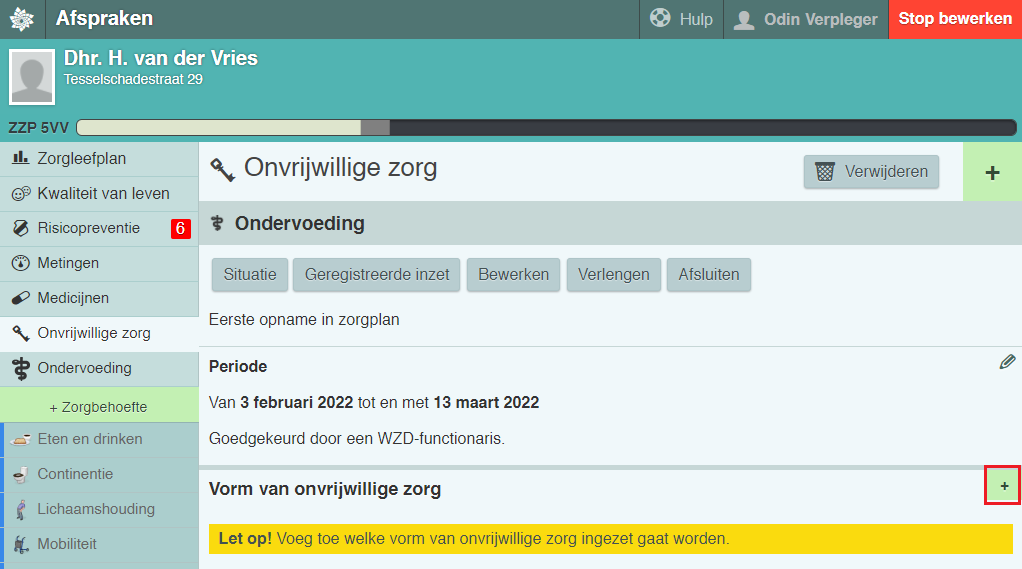Click the ZZP 5VV progress bar

pyautogui.click(x=546, y=128)
